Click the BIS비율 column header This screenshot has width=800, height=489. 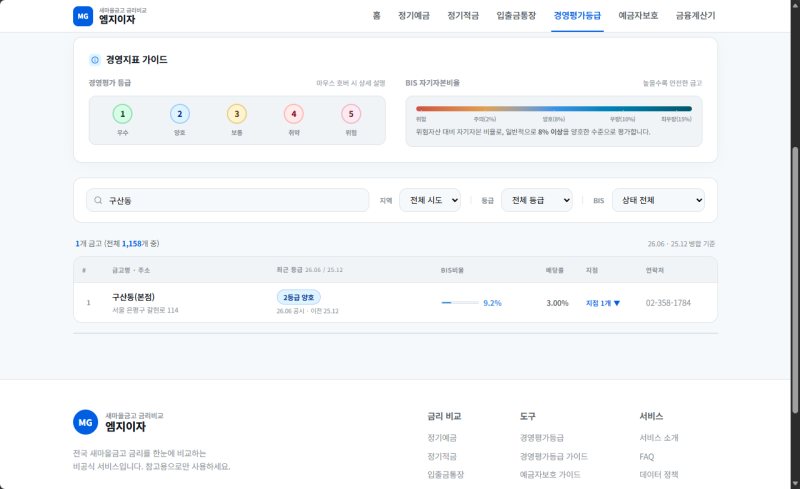452,270
